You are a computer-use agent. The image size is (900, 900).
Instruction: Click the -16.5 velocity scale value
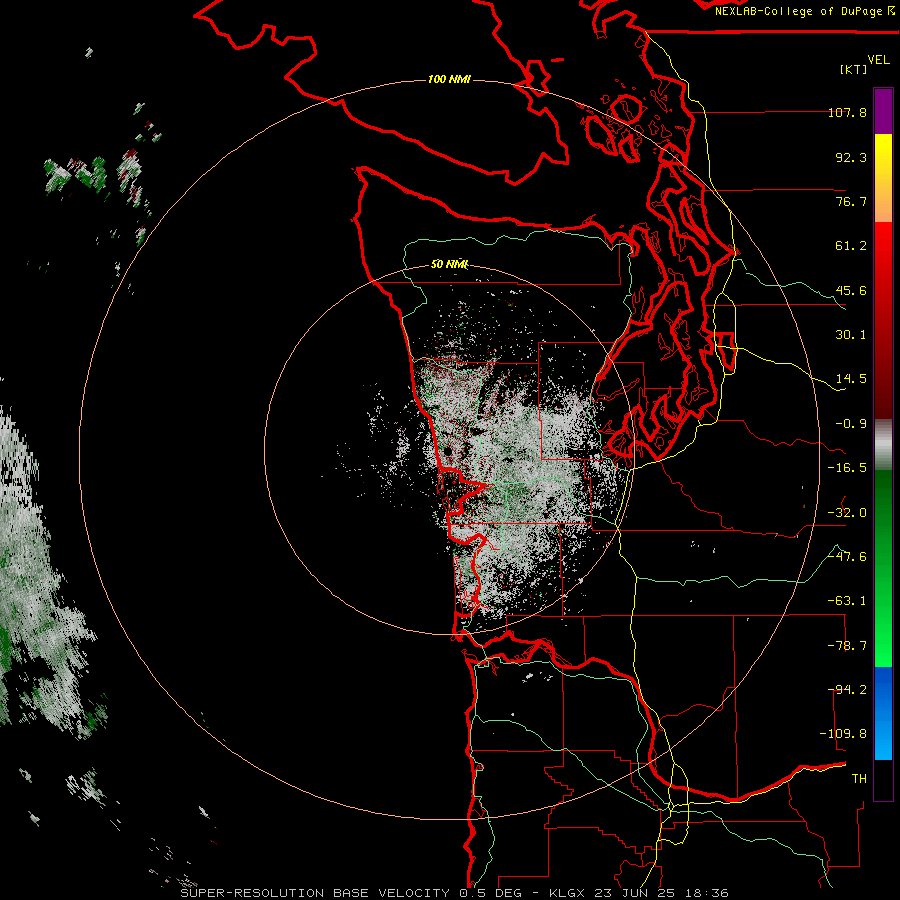click(x=847, y=468)
